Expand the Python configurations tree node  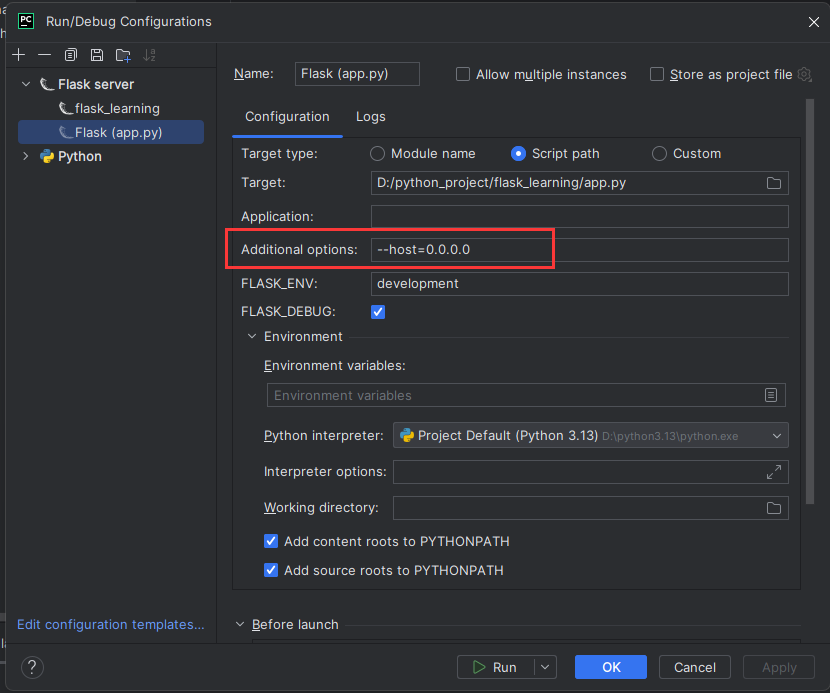coord(26,157)
